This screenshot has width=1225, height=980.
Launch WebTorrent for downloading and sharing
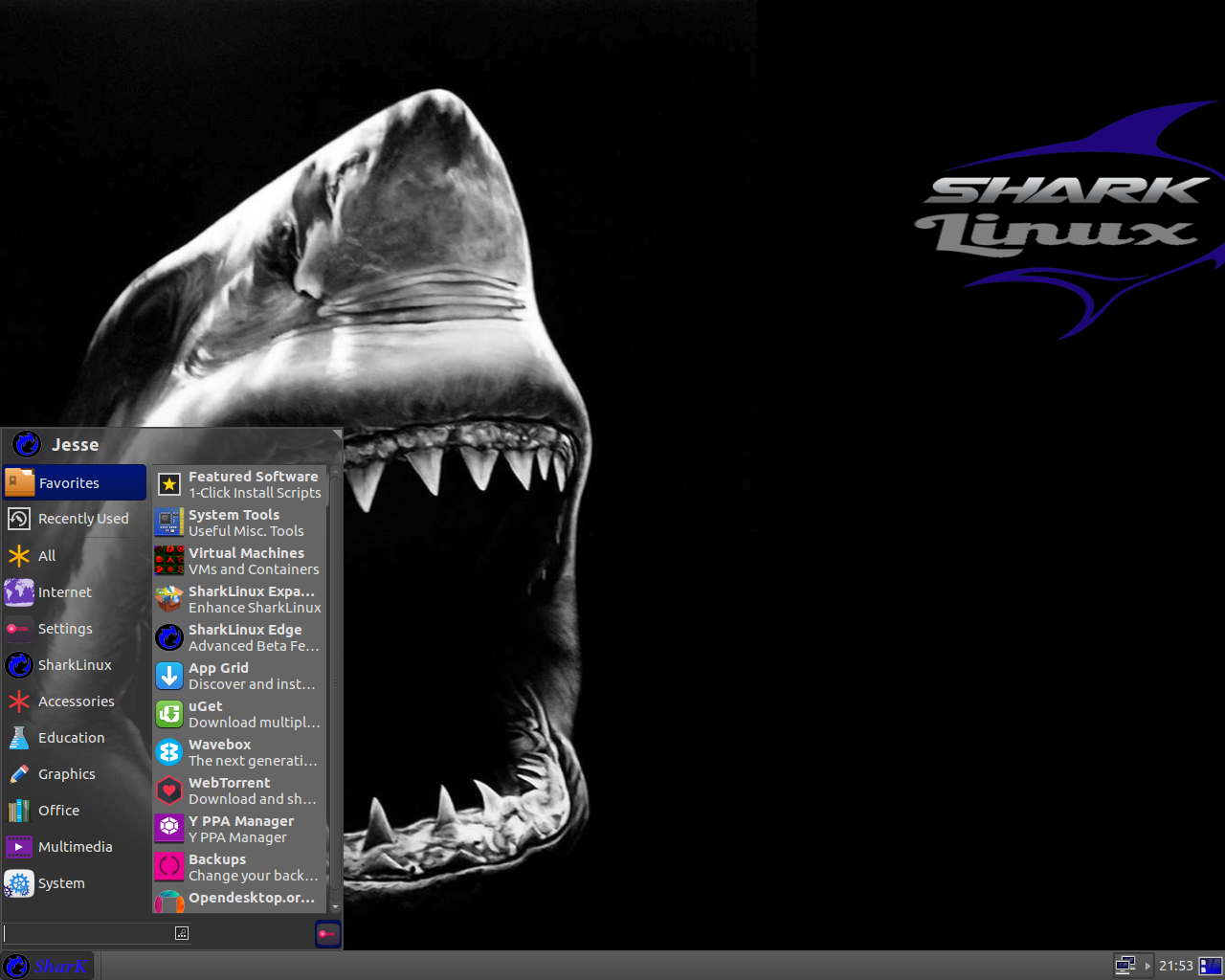239,790
